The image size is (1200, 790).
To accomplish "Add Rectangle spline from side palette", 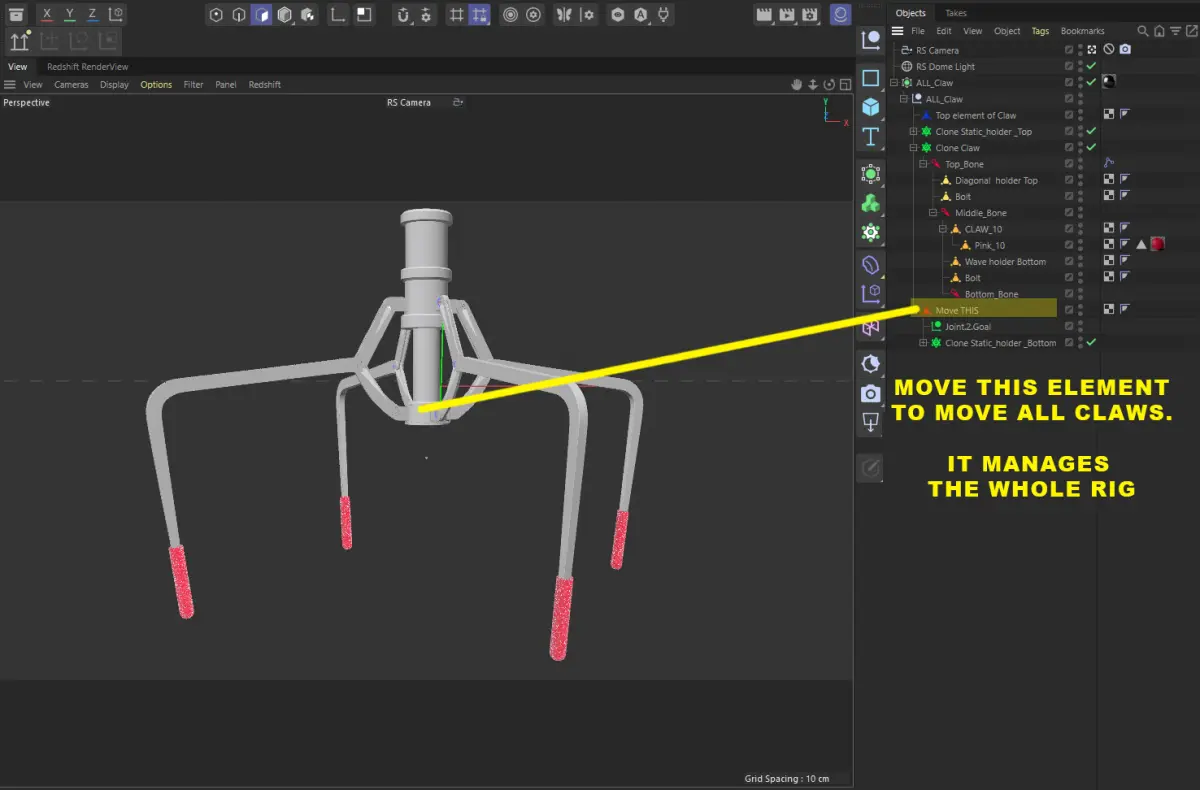I will click(x=870, y=78).
